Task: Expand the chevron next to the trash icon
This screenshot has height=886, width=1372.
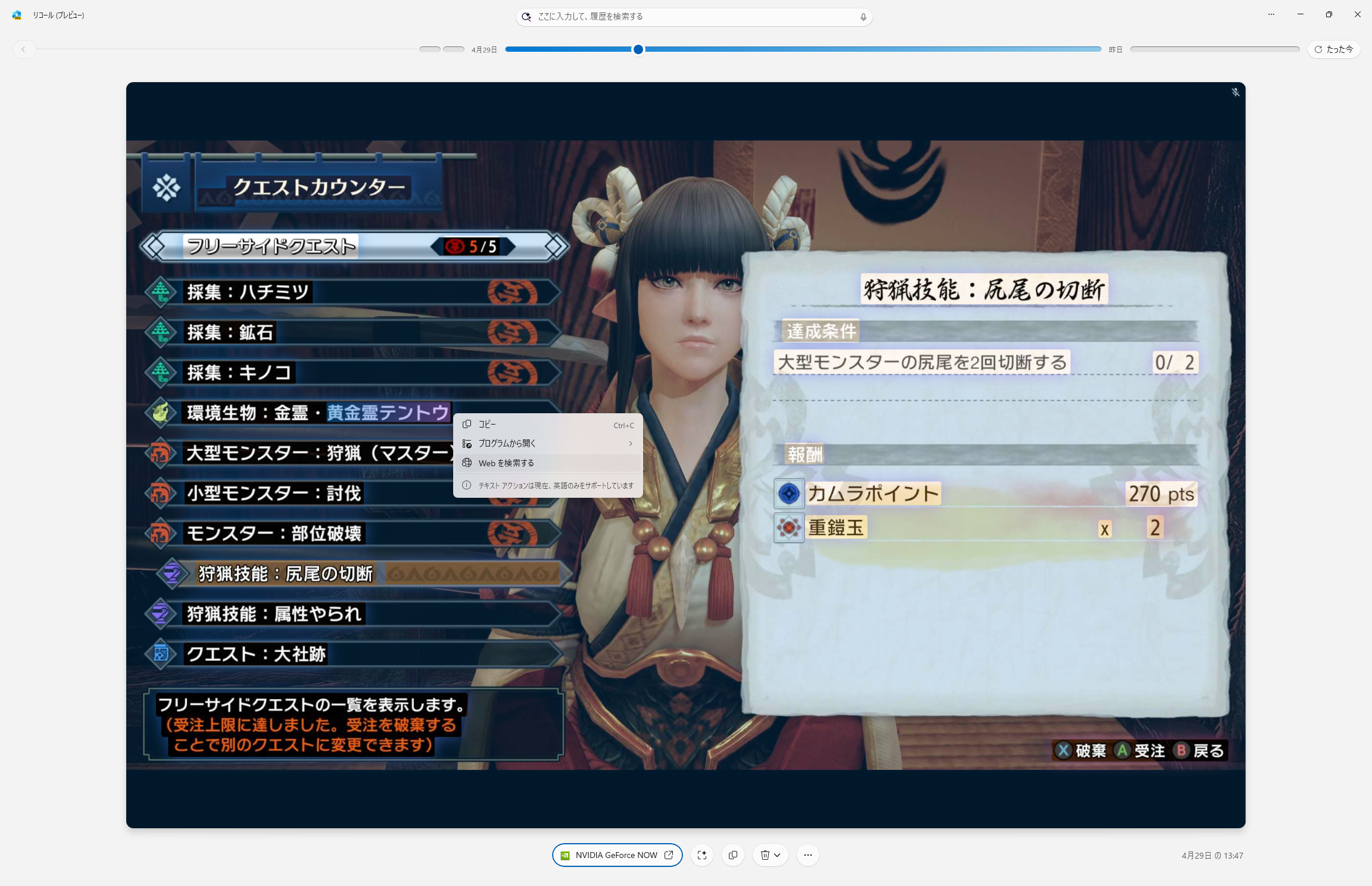Action: tap(778, 855)
